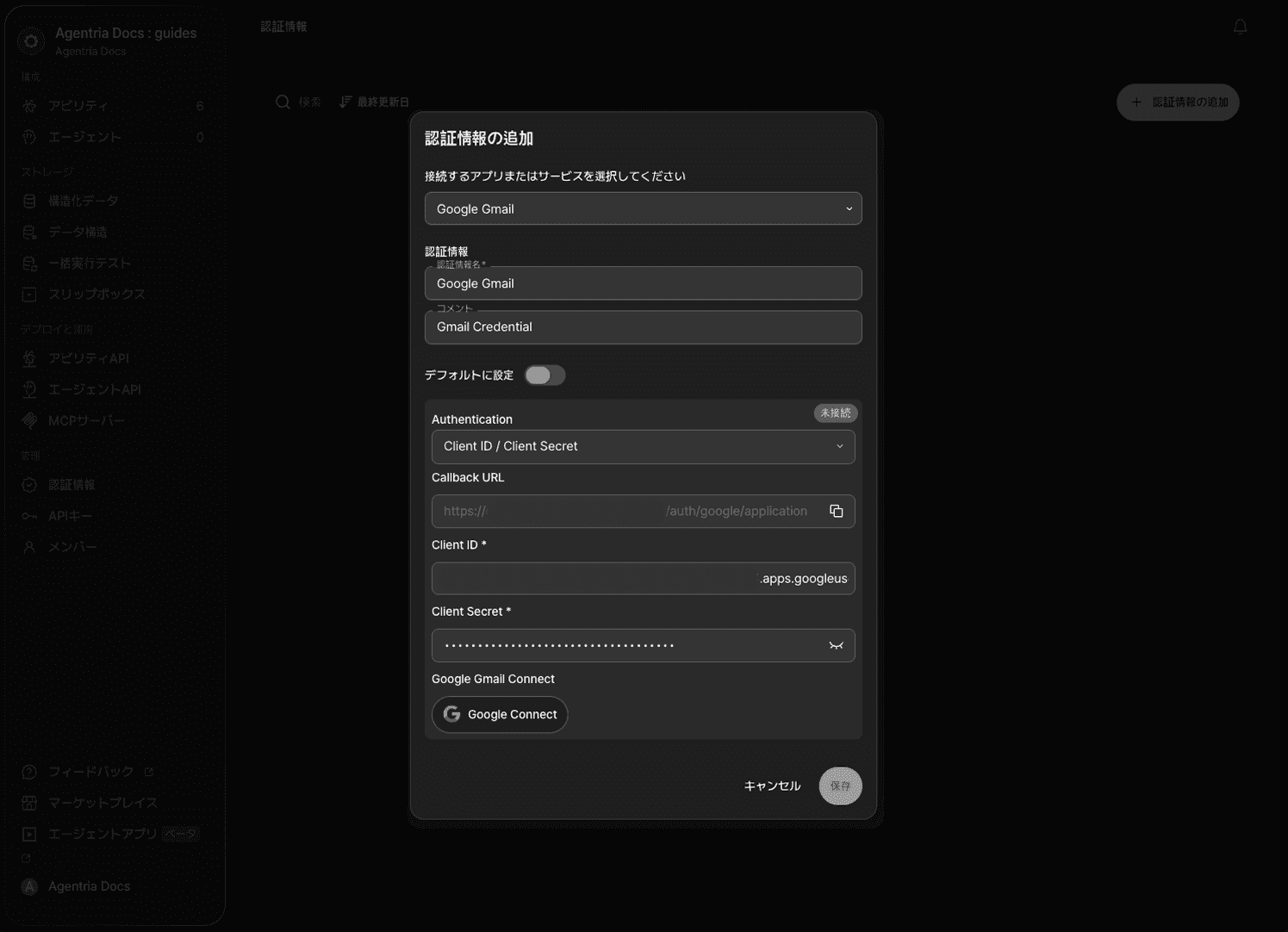Screen dimensions: 1288x932
Task: Open the Google Gmail service dropdown
Action: pos(643,208)
